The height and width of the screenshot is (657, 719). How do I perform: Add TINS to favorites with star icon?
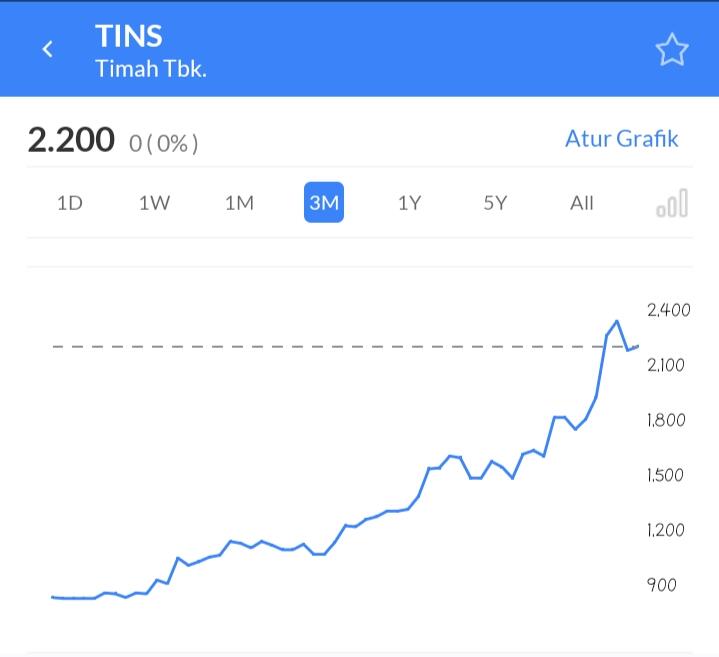[x=672, y=50]
